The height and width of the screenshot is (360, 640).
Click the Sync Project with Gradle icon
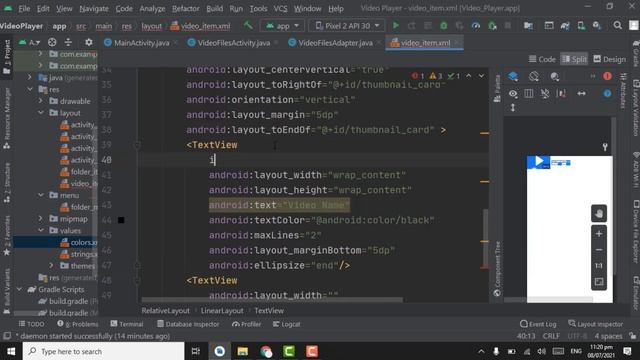point(565,25)
